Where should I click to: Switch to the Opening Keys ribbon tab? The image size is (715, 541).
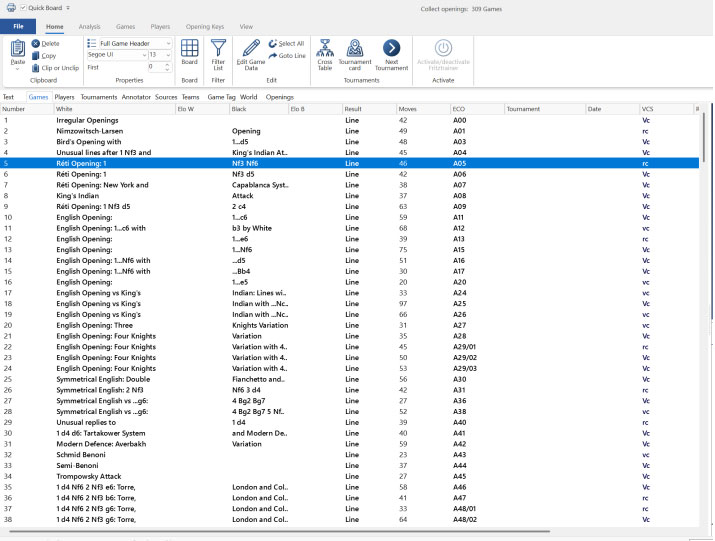[x=204, y=26]
